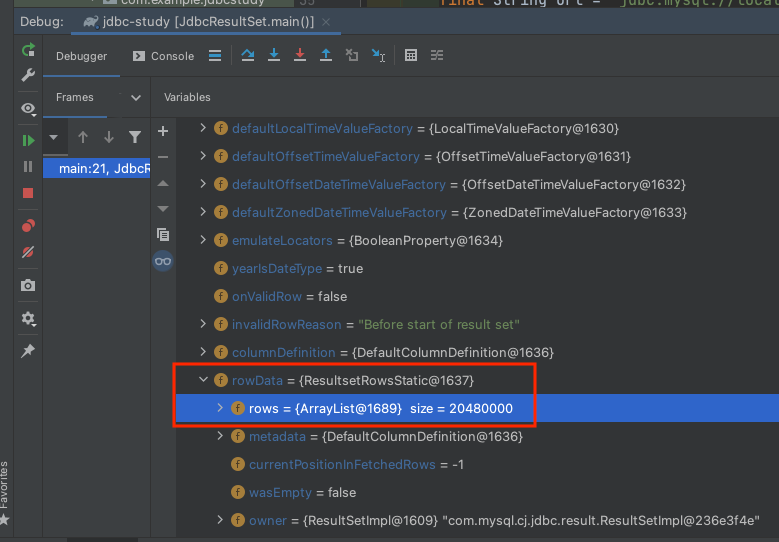The image size is (779, 542).
Task: Click the size = 20480000 text
Action: point(462,408)
